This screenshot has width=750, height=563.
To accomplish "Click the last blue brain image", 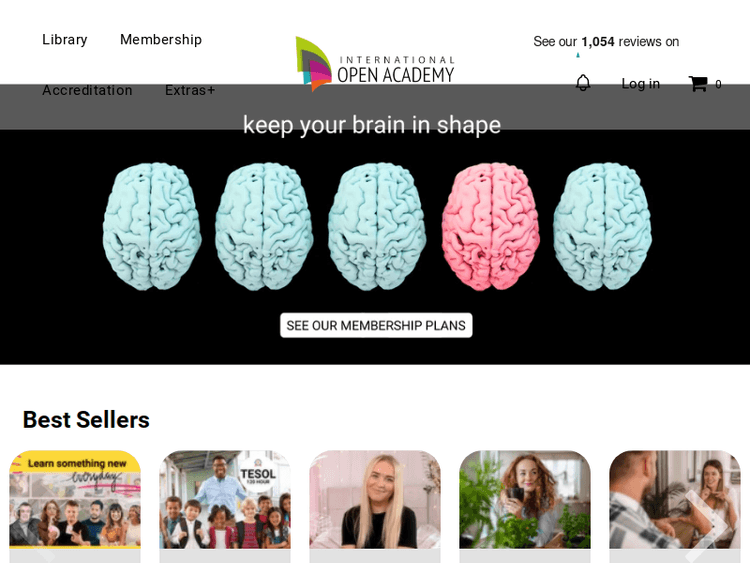I will [x=603, y=226].
